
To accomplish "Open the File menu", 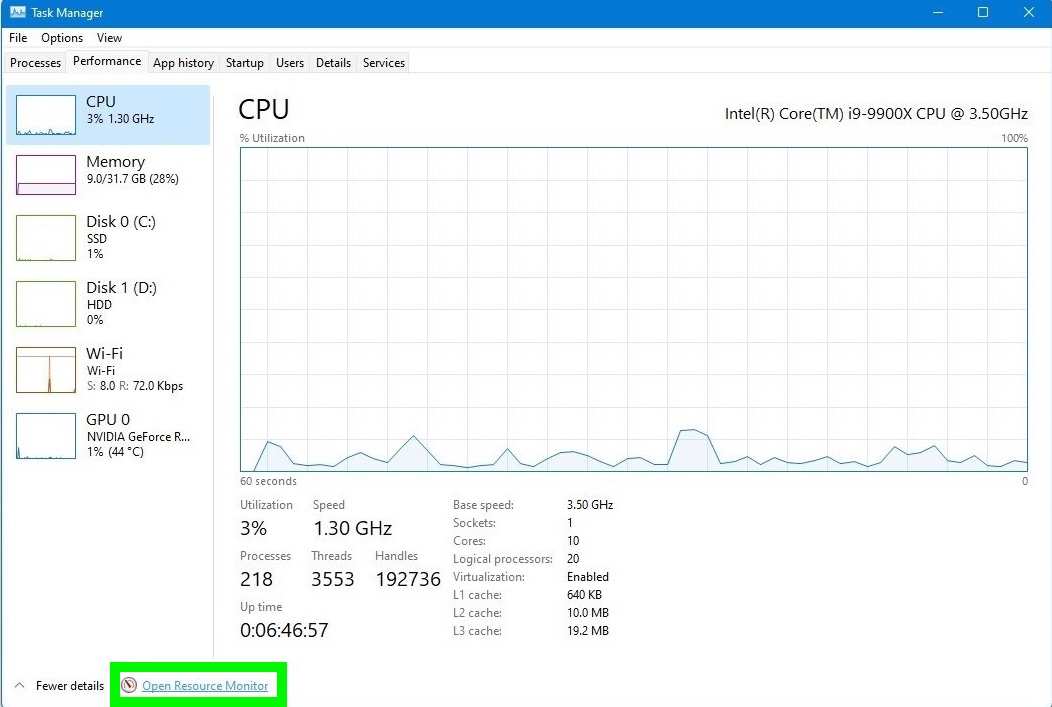I will (17, 38).
